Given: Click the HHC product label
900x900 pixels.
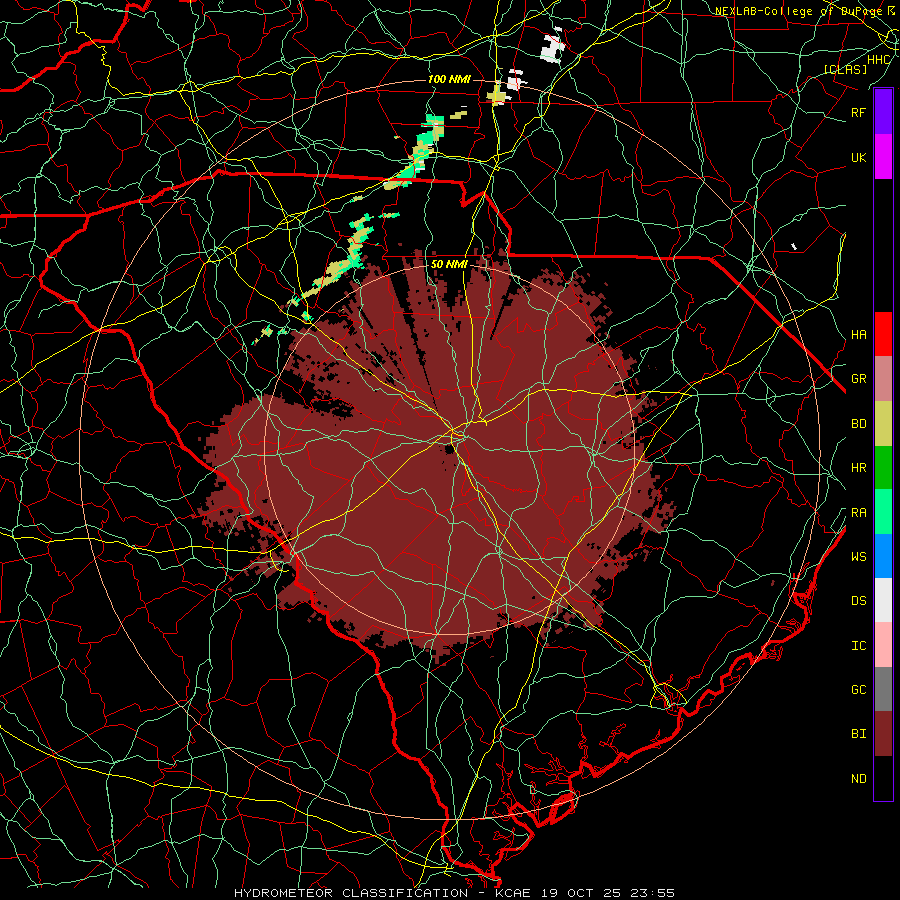Looking at the screenshot, I should point(879,60).
